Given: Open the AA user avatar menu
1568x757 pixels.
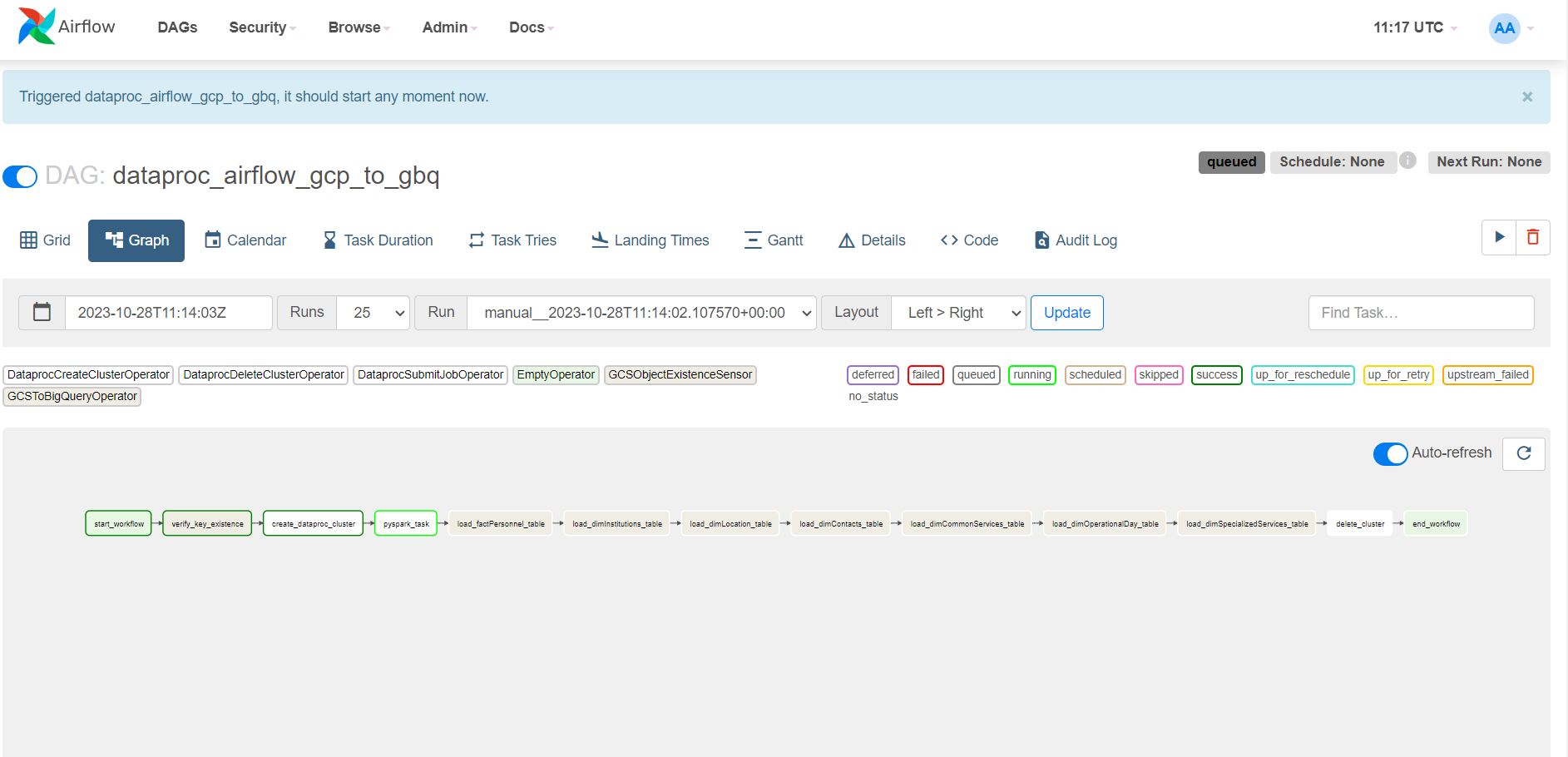Looking at the screenshot, I should [1504, 28].
